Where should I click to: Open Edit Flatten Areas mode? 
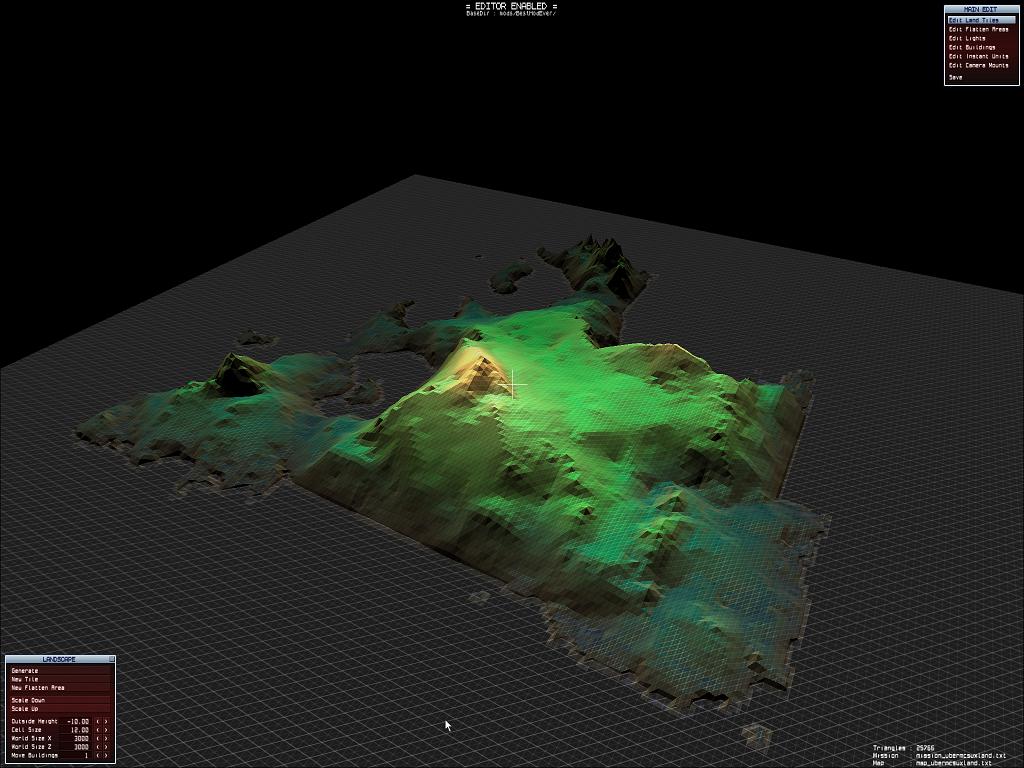click(982, 30)
